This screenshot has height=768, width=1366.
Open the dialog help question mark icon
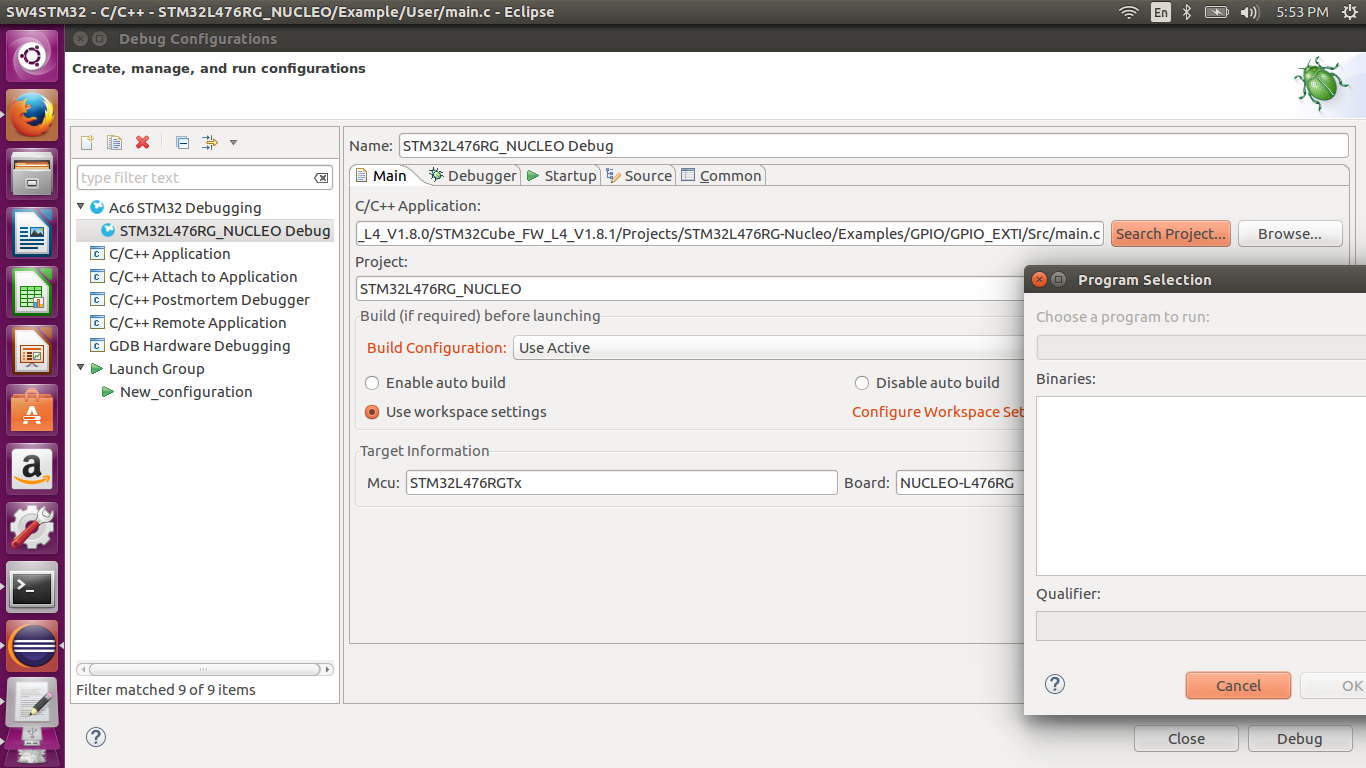click(x=95, y=737)
